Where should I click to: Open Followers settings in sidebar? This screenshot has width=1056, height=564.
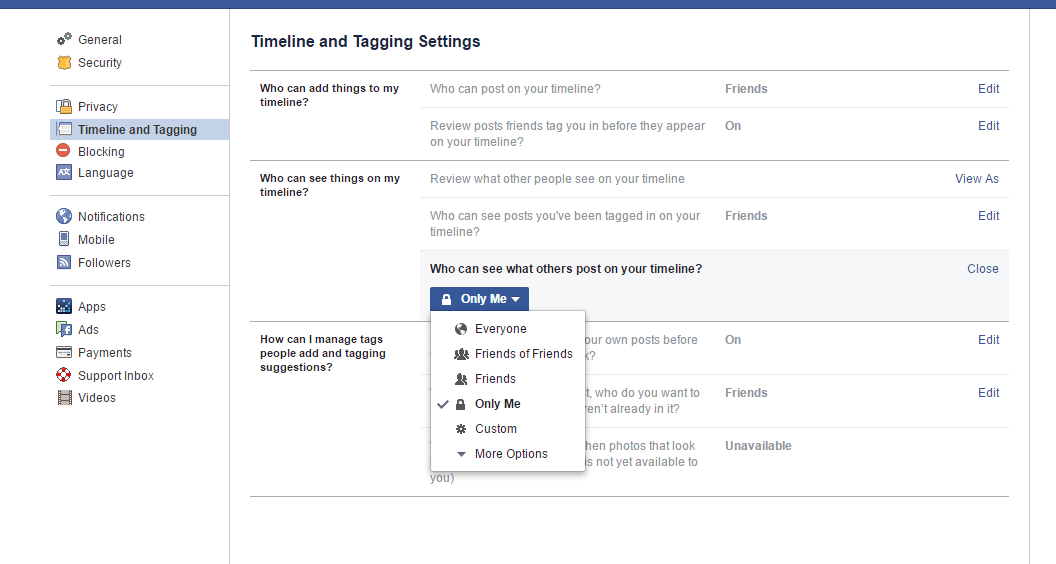[104, 263]
